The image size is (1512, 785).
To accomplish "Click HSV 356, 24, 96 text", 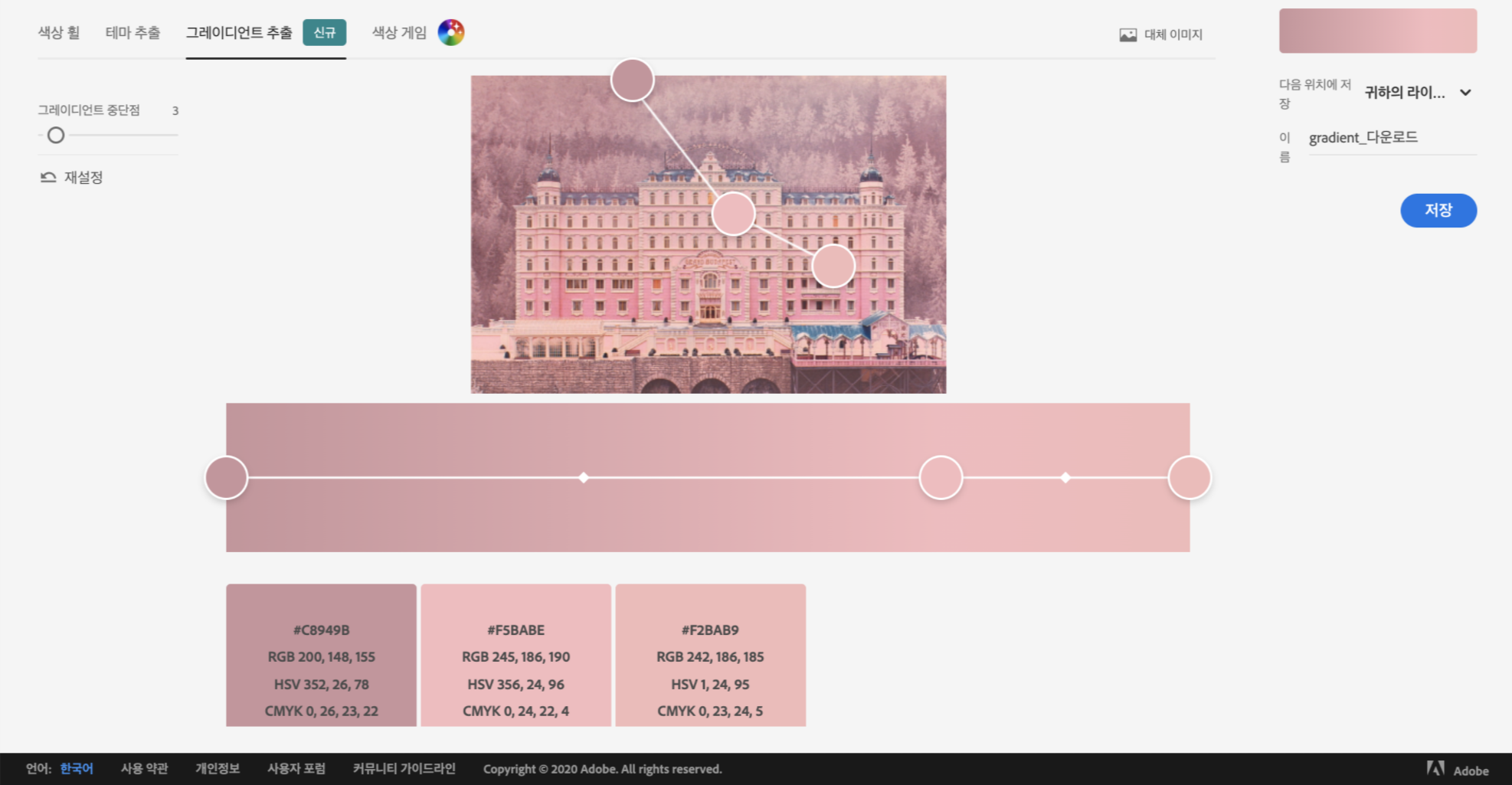I will click(x=516, y=685).
